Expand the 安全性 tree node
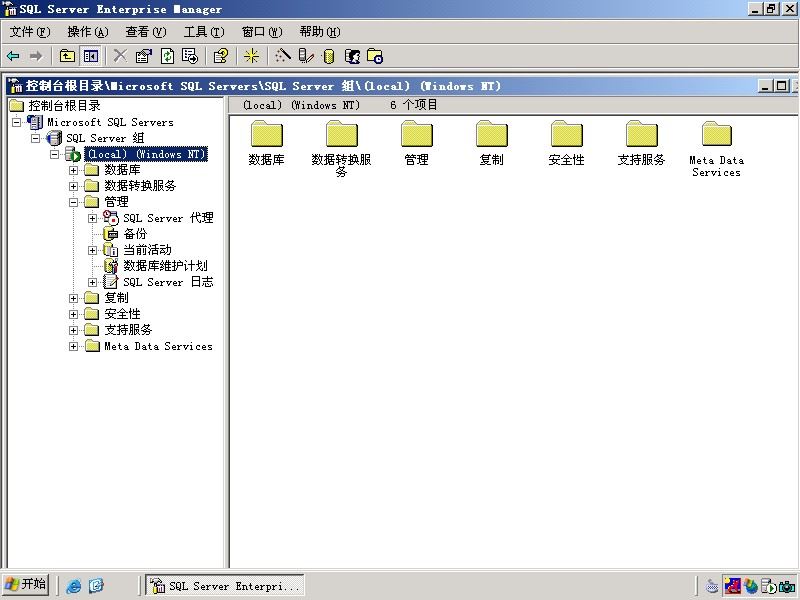The image size is (800, 600). 73,314
